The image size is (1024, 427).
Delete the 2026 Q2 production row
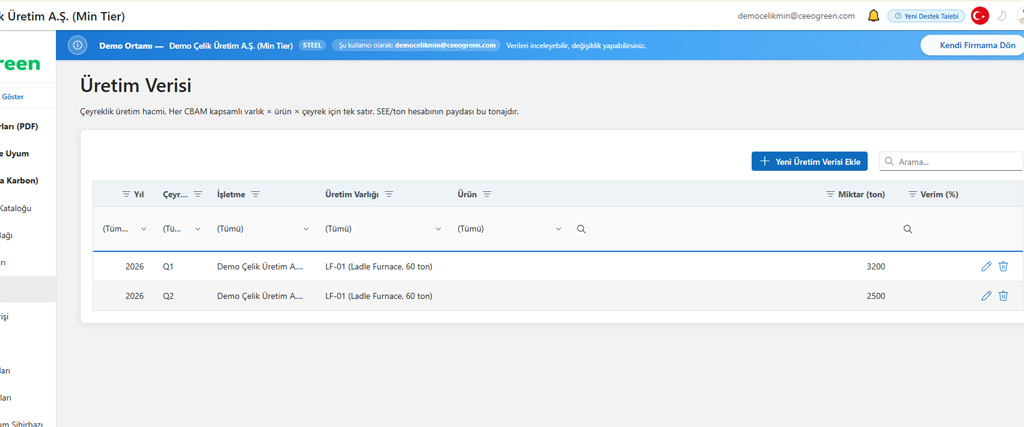coord(1003,296)
